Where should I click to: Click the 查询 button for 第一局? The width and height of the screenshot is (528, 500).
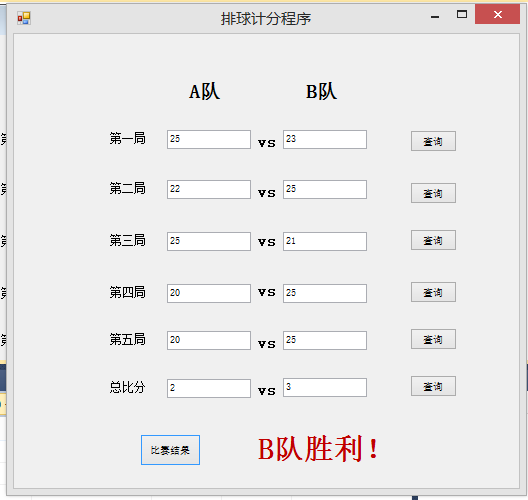pos(433,141)
